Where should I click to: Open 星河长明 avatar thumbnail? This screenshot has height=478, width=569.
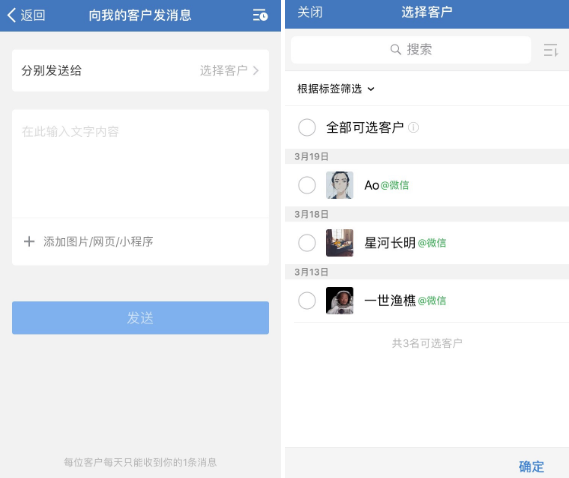click(339, 243)
